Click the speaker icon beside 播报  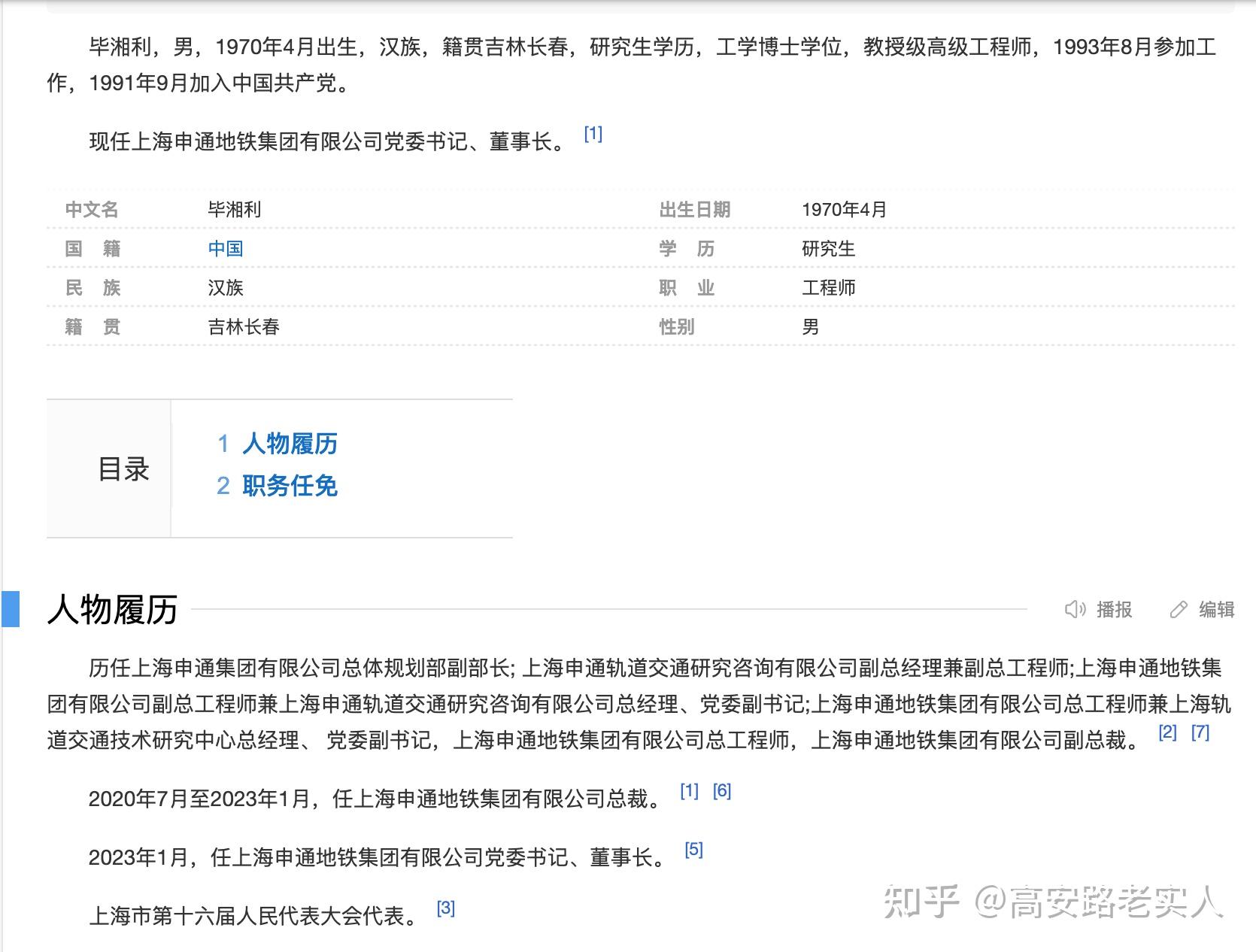pyautogui.click(x=1075, y=609)
